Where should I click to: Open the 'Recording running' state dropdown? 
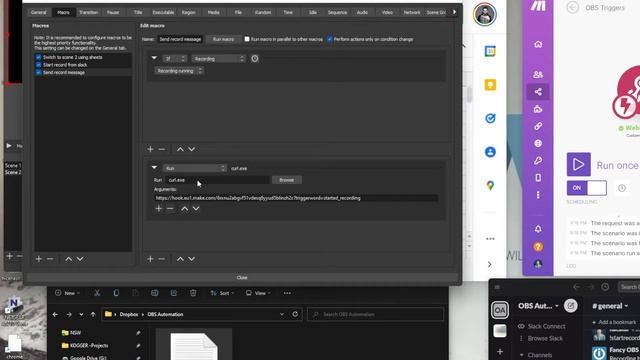179,71
